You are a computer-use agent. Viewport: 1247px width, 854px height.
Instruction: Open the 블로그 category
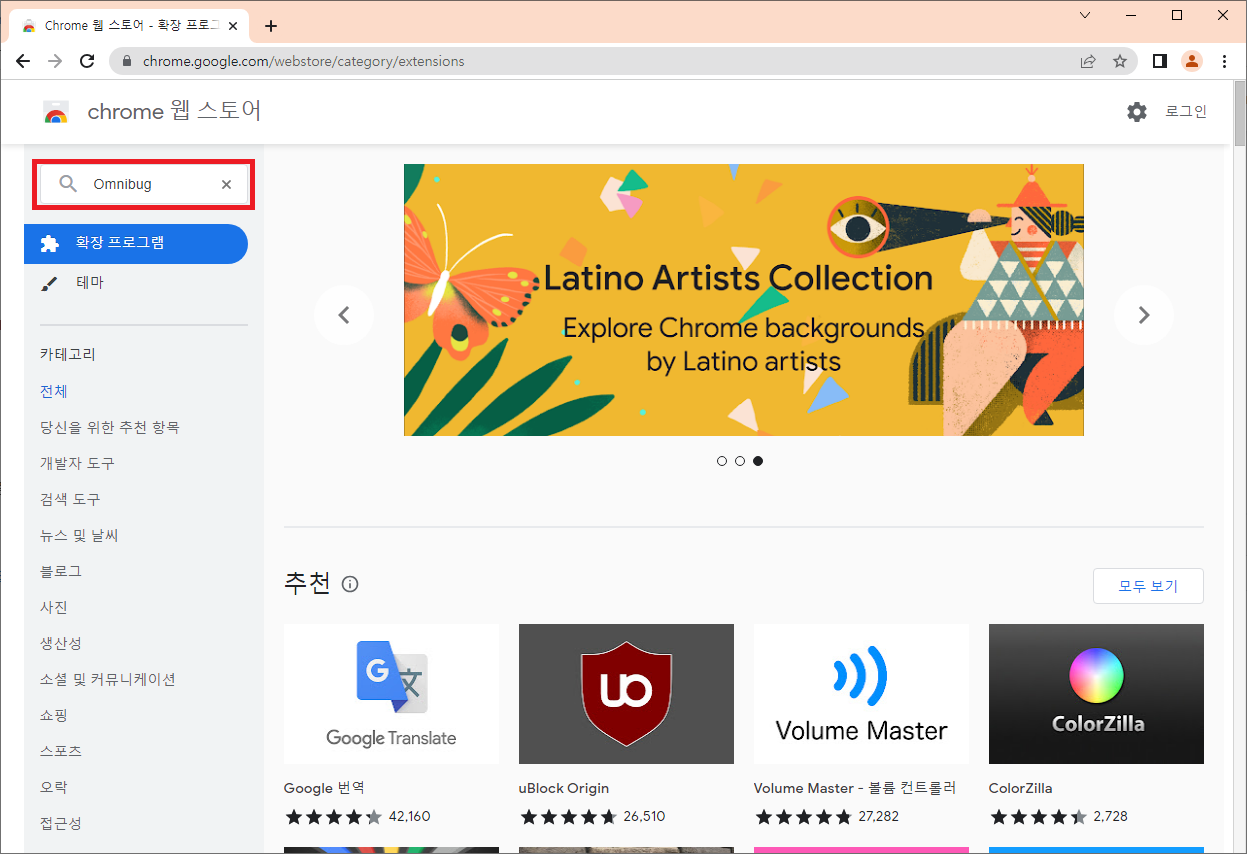coord(61,571)
